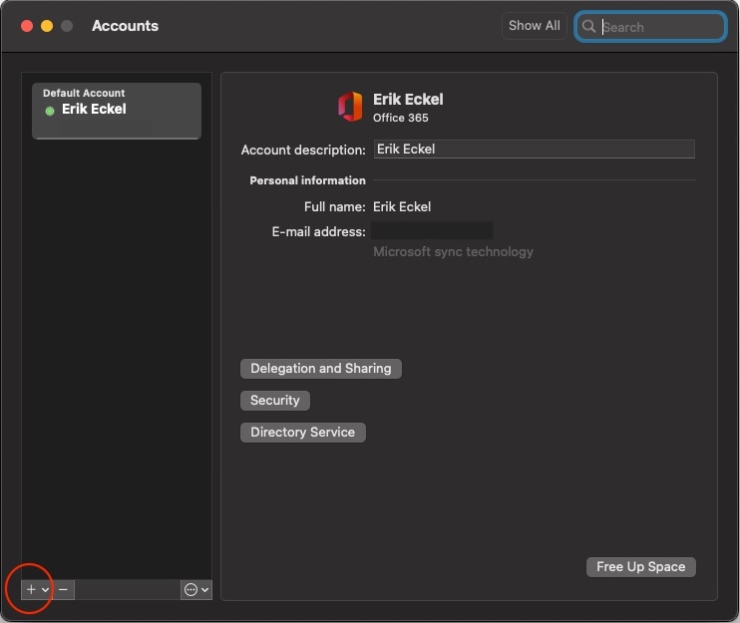Image resolution: width=740 pixels, height=623 pixels.
Task: Expand the chevron beside the plus button
Action: tap(45, 590)
